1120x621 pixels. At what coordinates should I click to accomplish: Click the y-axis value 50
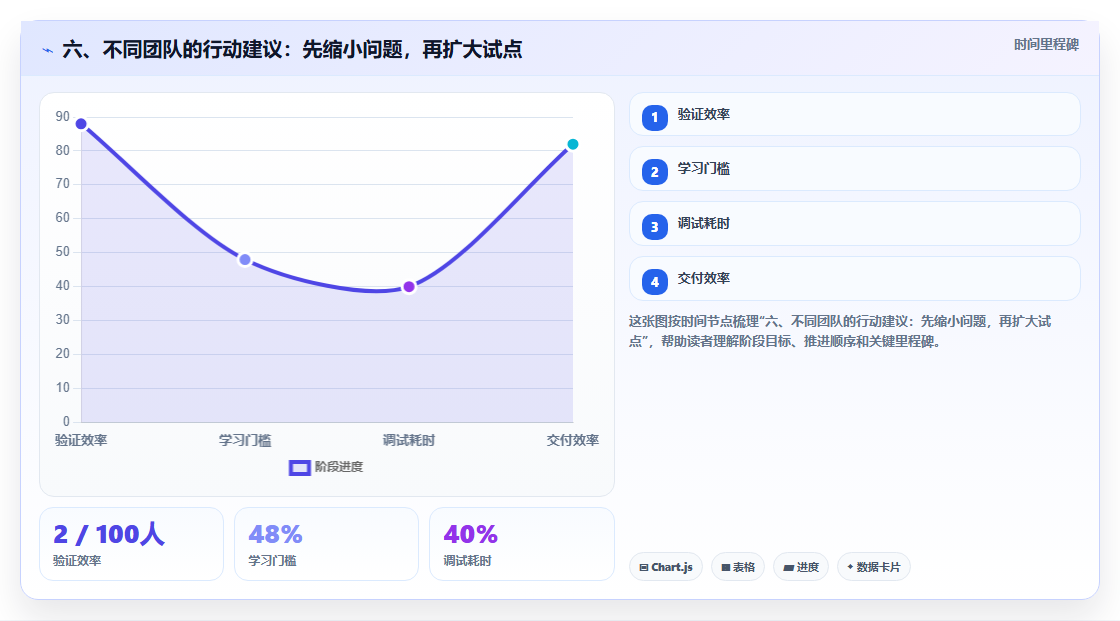(63, 252)
